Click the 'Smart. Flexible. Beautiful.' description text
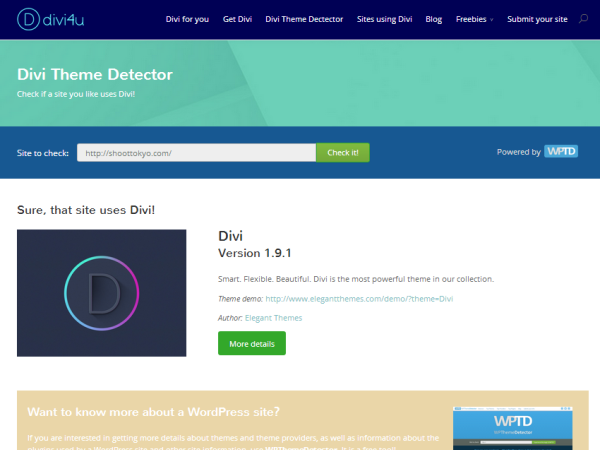The image size is (600, 450). [x=356, y=279]
